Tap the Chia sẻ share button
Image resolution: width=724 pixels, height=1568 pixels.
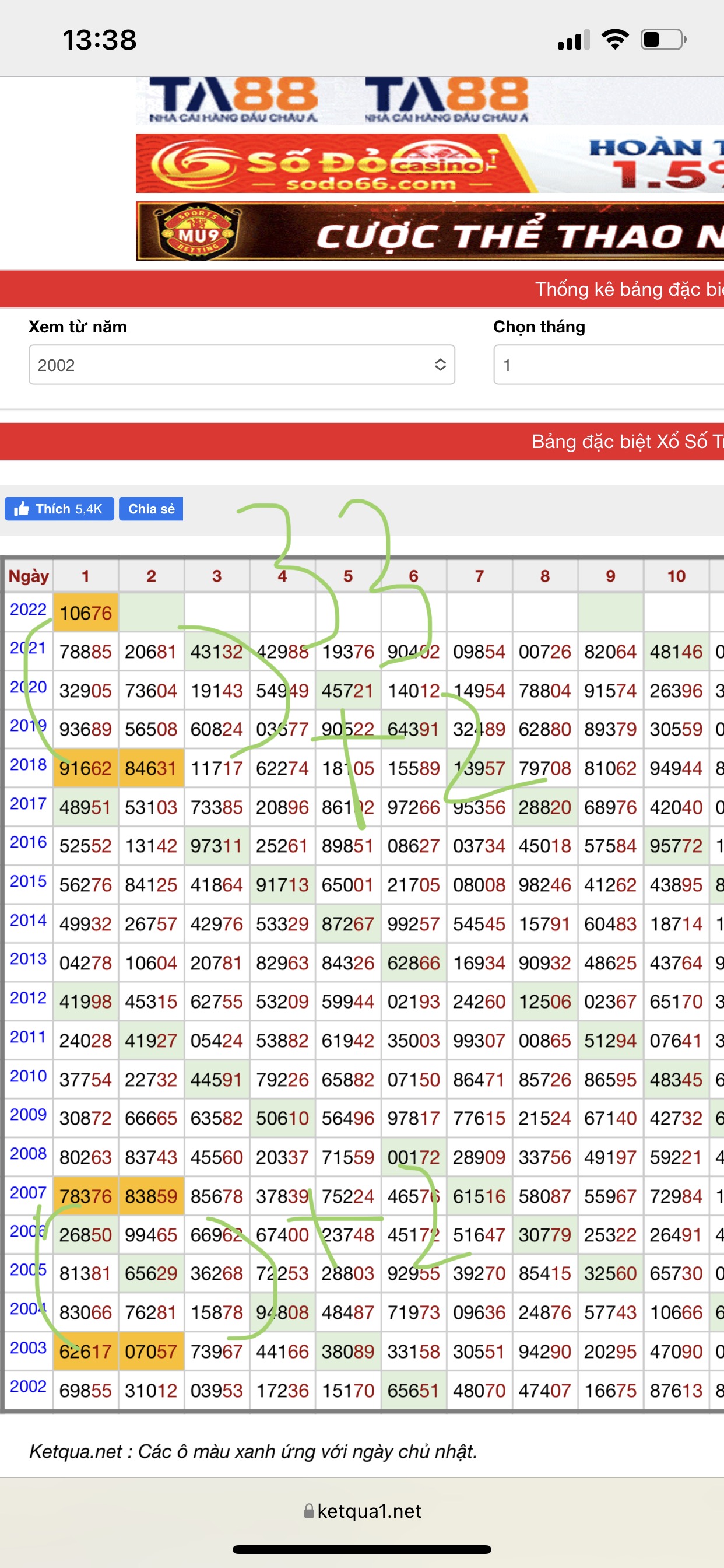(151, 509)
